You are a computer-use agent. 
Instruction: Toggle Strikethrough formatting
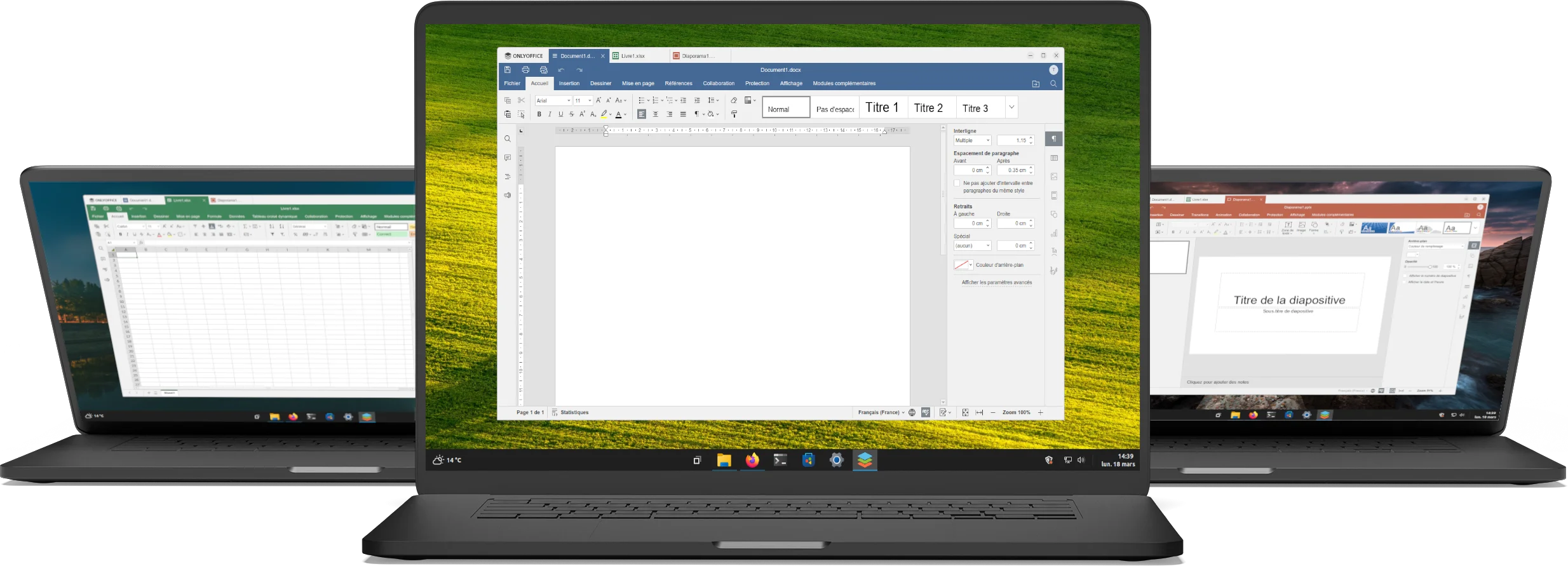(x=571, y=114)
